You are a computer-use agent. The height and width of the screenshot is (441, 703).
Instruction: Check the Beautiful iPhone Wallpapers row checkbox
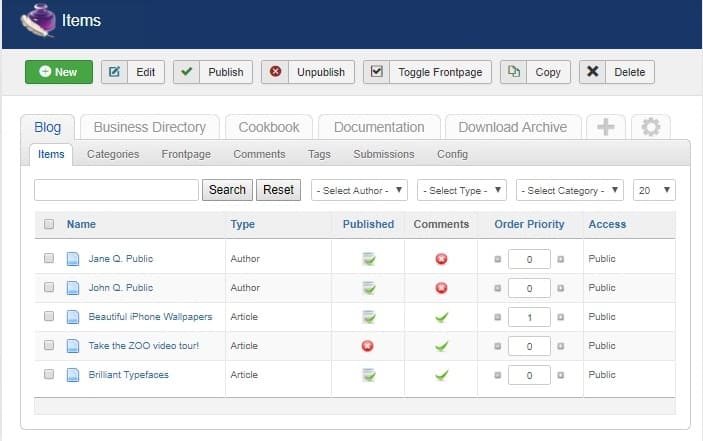tap(49, 316)
